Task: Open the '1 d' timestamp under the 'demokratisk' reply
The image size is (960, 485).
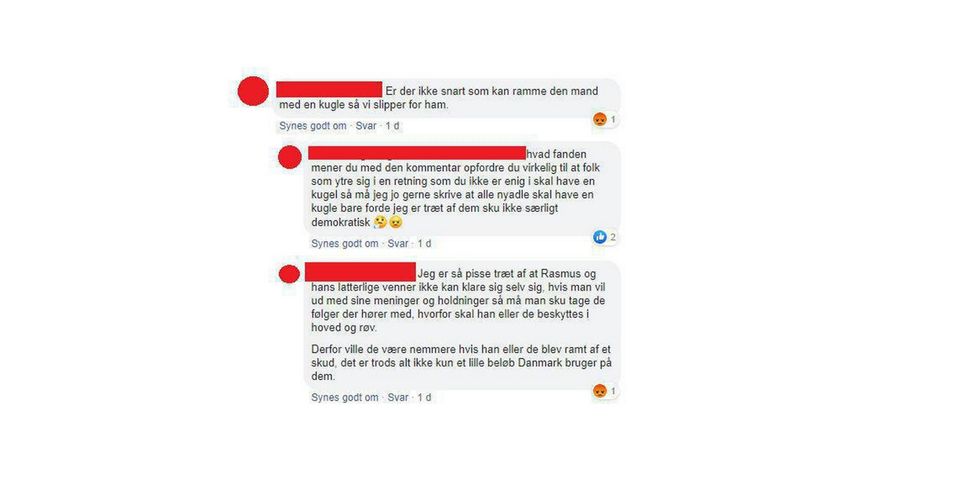Action: tap(424, 243)
